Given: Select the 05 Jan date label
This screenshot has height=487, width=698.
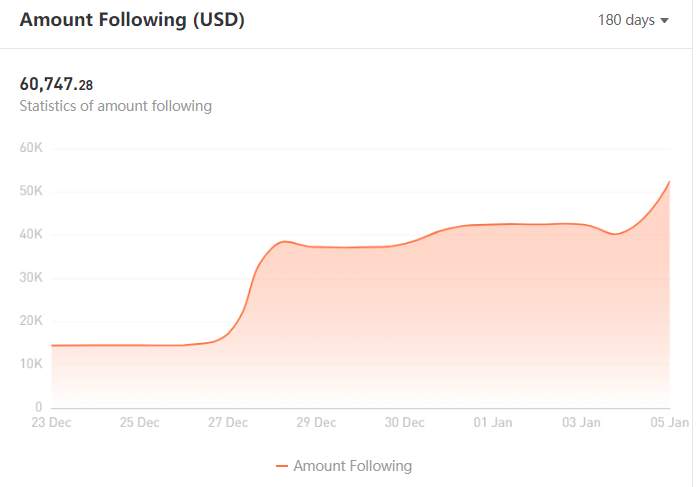Looking at the screenshot, I should [669, 422].
